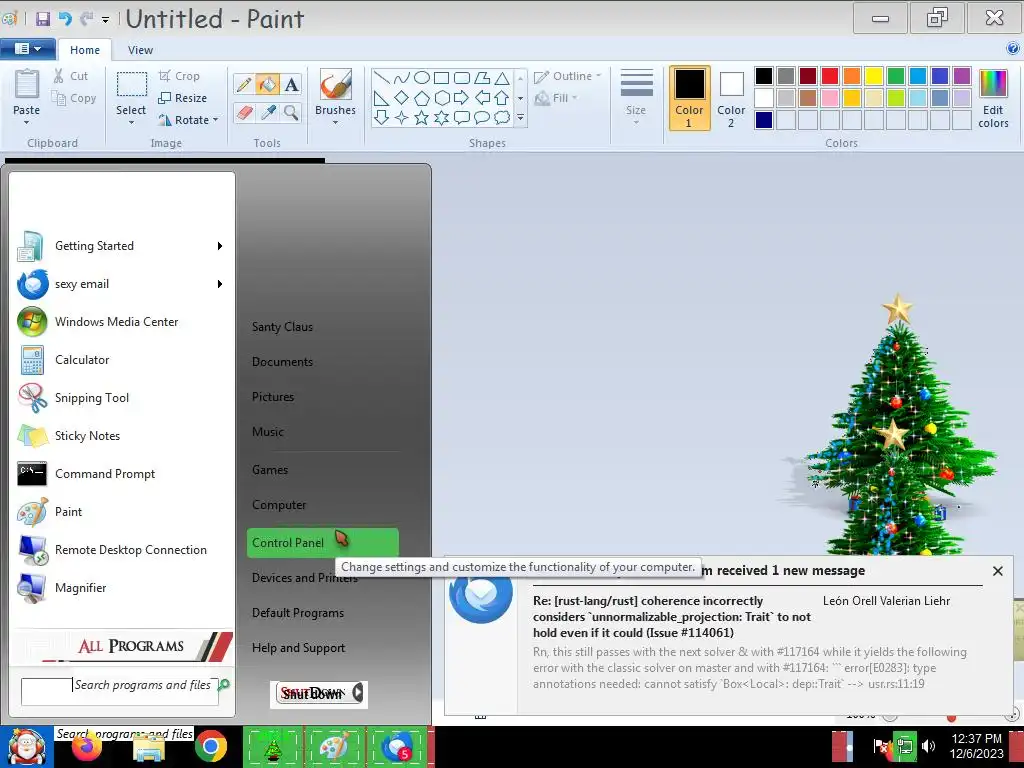Switch to the Home ribbon tab
The image size is (1024, 768).
(85, 50)
